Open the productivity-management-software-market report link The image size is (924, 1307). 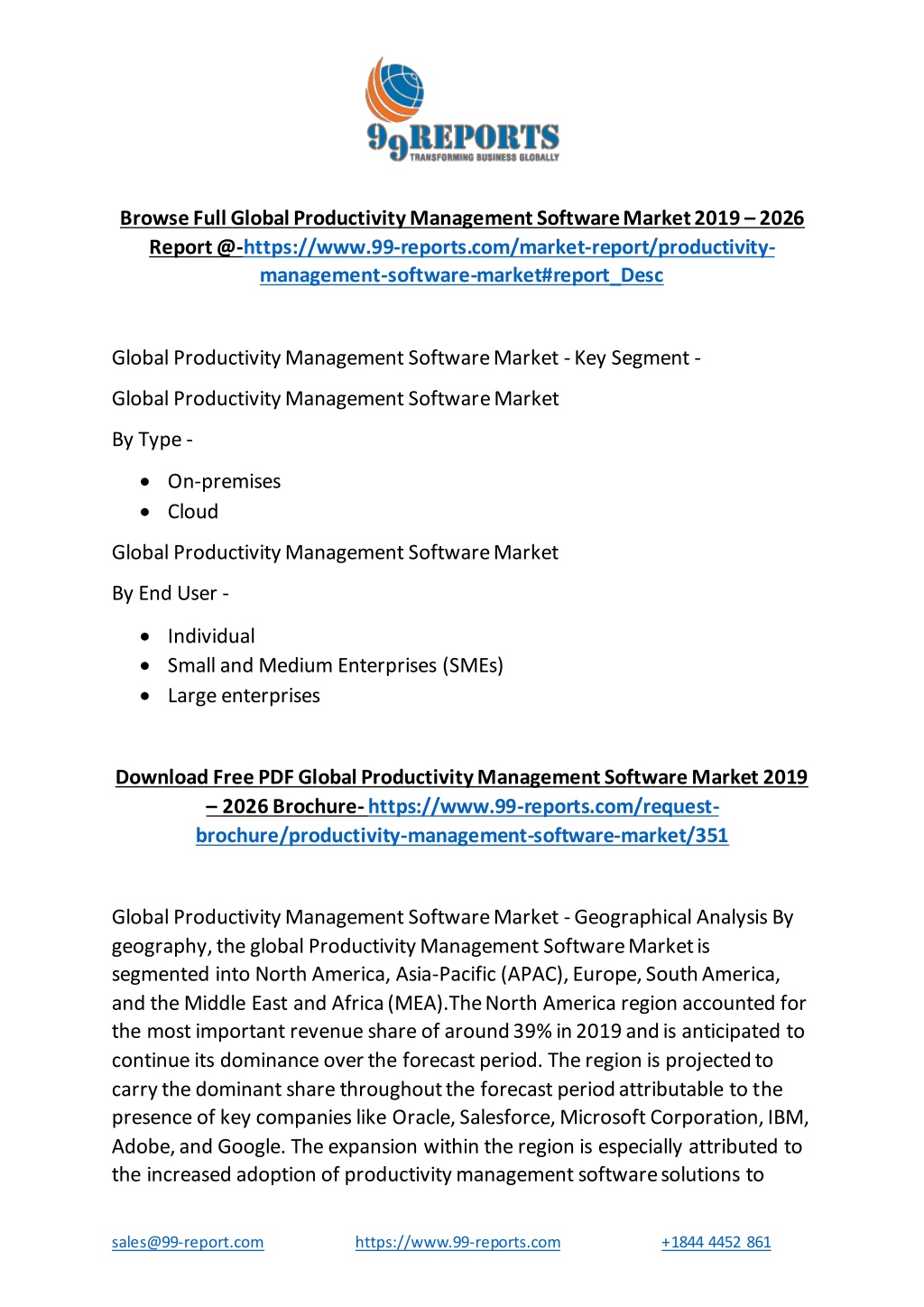click(x=509, y=261)
